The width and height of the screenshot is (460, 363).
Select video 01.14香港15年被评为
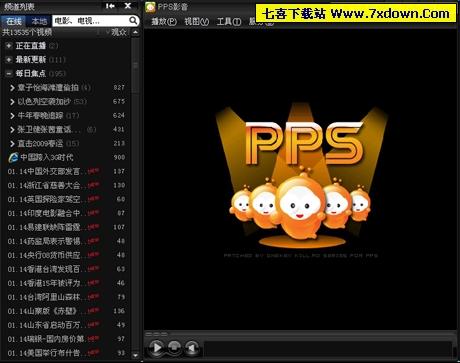[x=66, y=283]
